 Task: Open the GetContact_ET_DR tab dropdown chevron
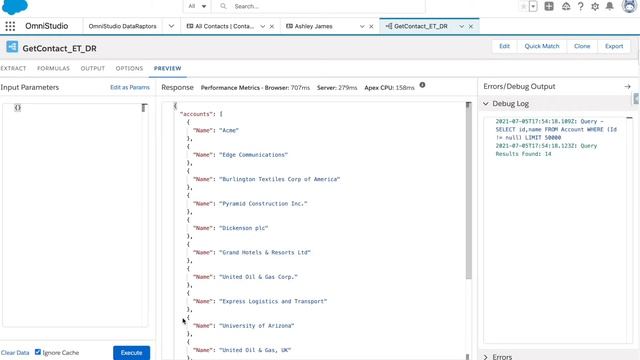tap(461, 27)
